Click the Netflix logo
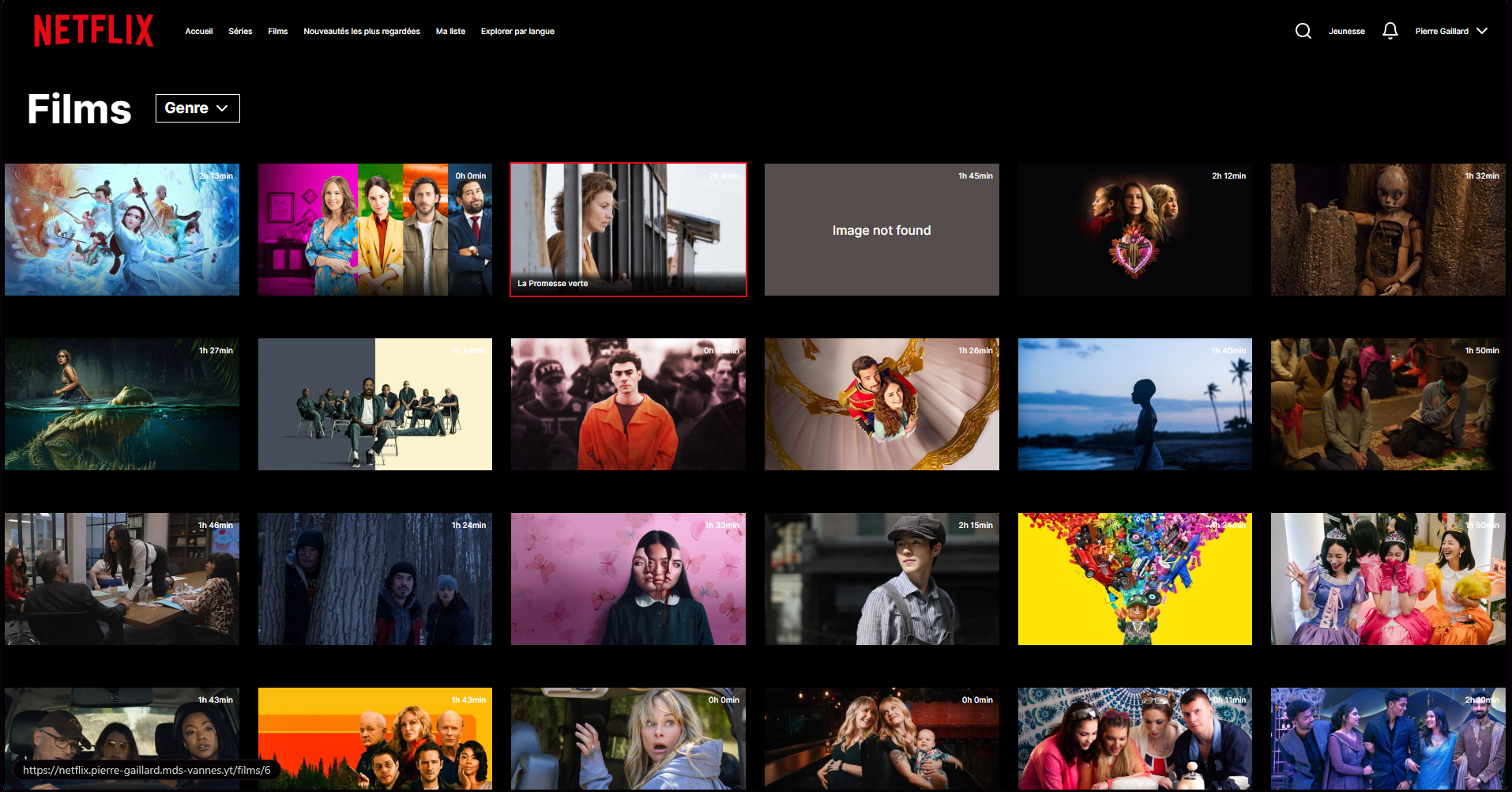1512x792 pixels. pyautogui.click(x=93, y=31)
